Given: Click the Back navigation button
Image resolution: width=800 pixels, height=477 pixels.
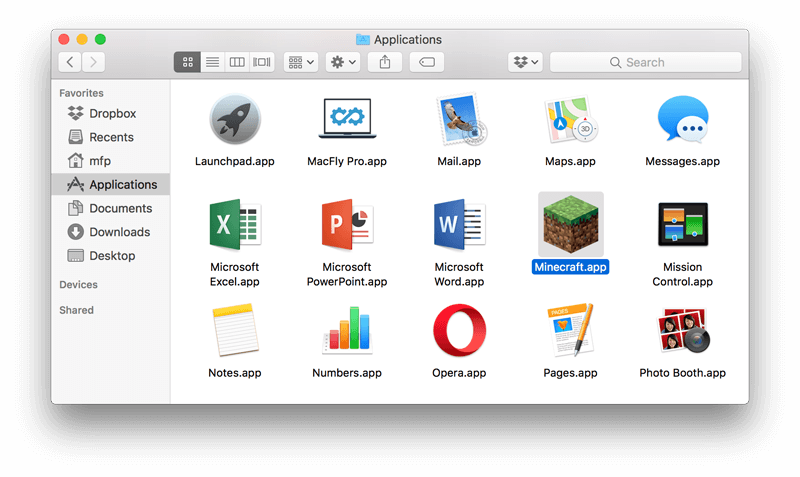Looking at the screenshot, I should 70,62.
